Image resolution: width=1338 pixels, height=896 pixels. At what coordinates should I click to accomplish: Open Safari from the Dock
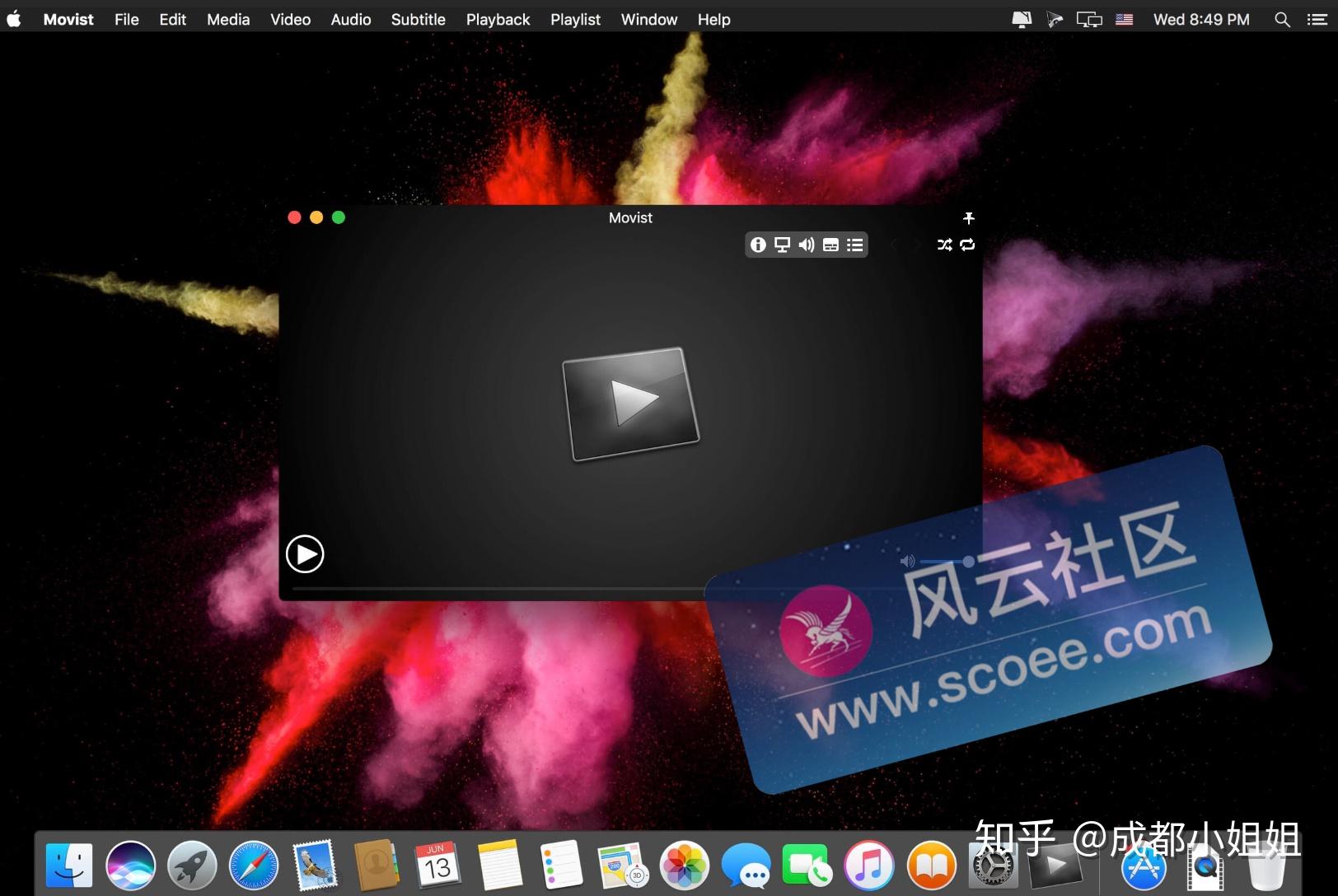254,865
